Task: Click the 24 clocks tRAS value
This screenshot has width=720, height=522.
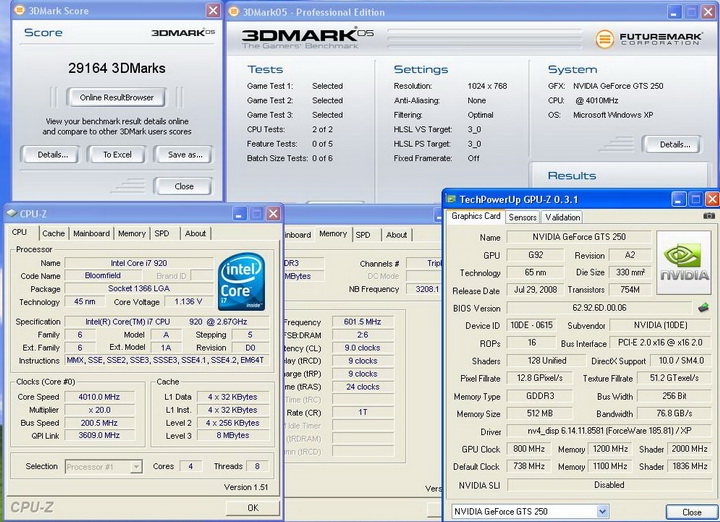Action: tap(362, 387)
